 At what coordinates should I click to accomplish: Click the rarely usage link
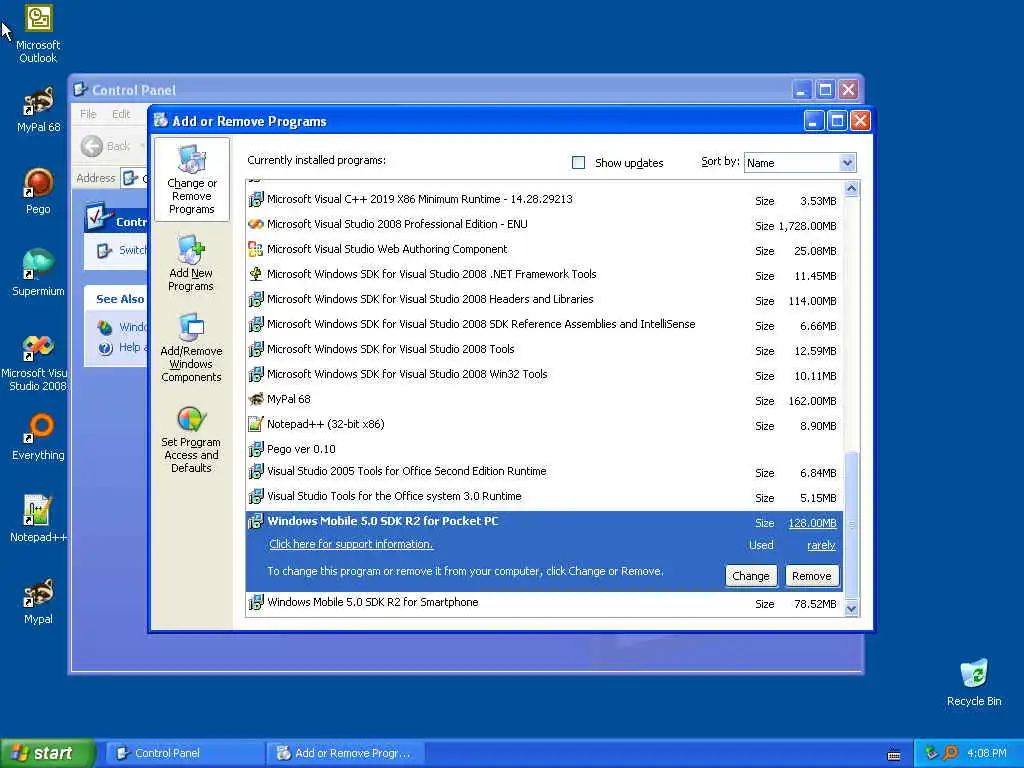tap(822, 545)
